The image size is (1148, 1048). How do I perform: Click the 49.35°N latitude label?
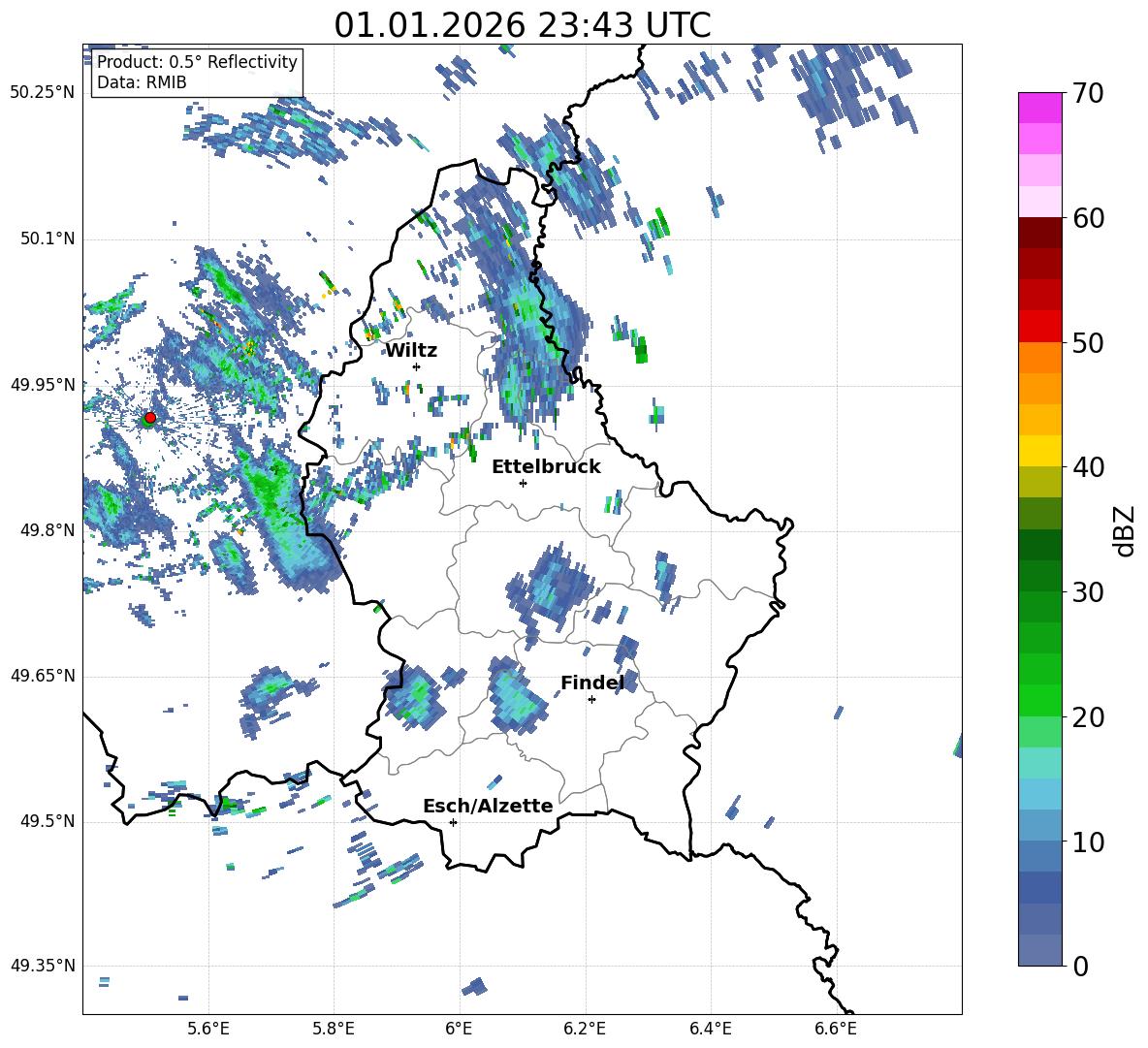[43, 966]
